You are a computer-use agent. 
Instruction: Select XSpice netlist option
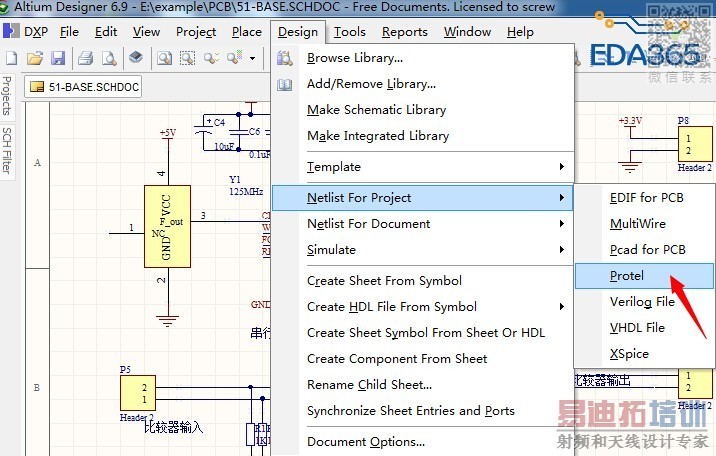644,354
